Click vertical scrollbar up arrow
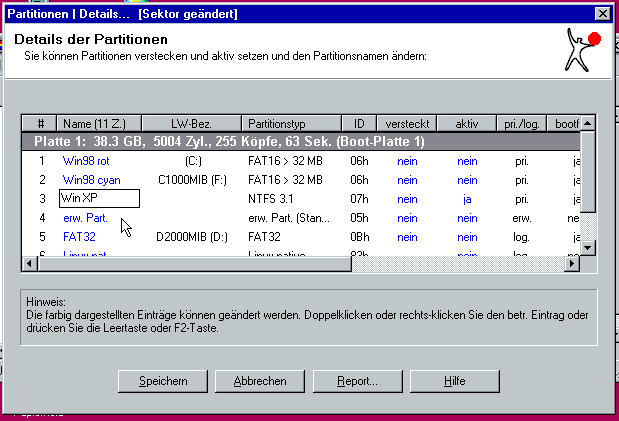The width and height of the screenshot is (619, 421). (x=588, y=123)
